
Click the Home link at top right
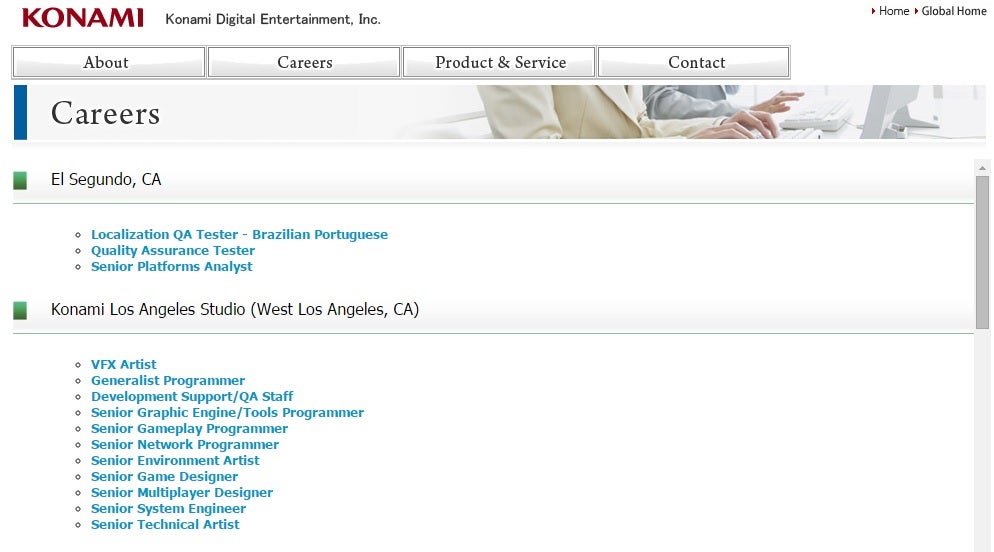pos(893,11)
